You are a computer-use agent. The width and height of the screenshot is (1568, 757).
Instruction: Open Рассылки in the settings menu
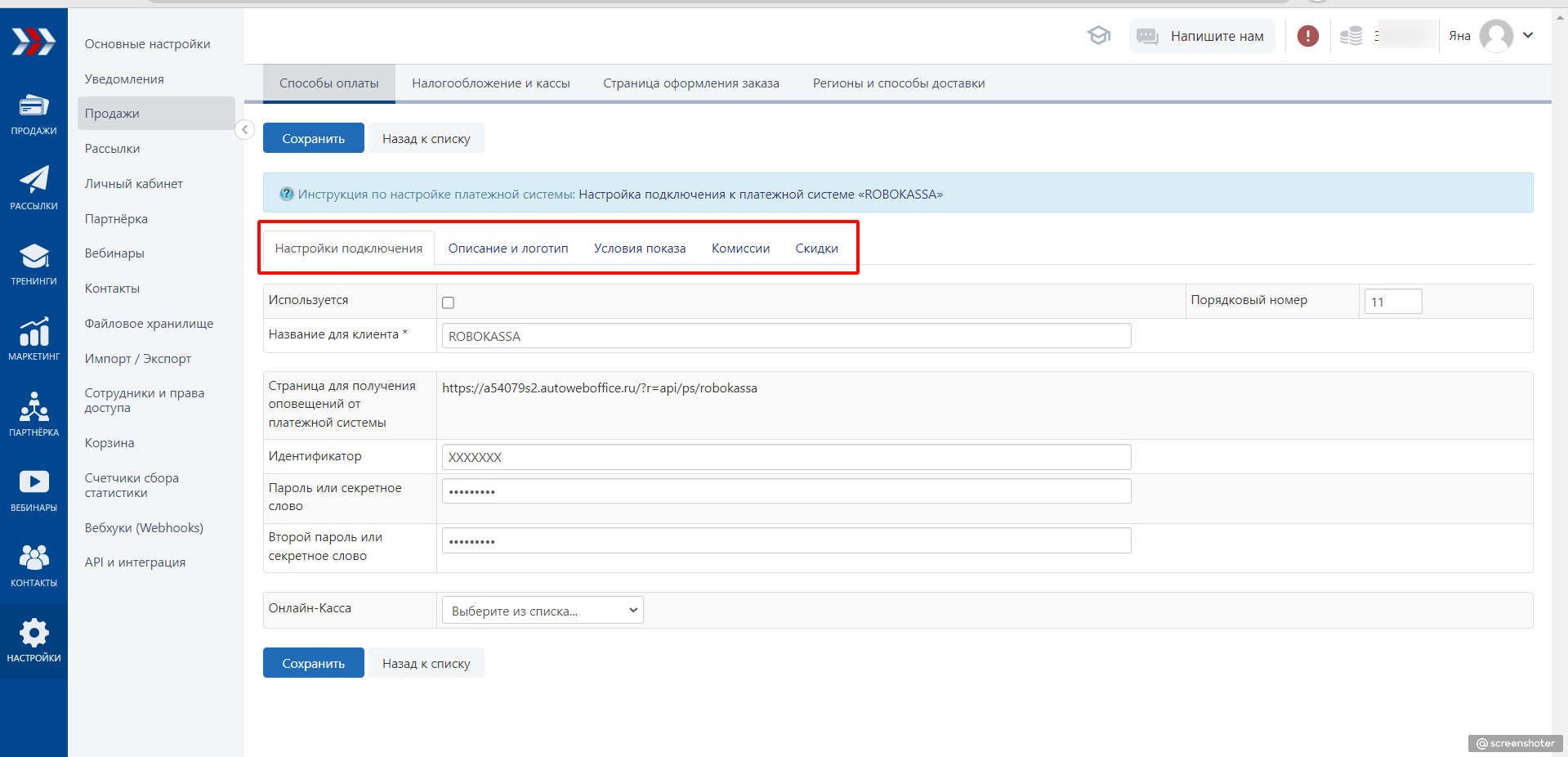pyautogui.click(x=113, y=149)
